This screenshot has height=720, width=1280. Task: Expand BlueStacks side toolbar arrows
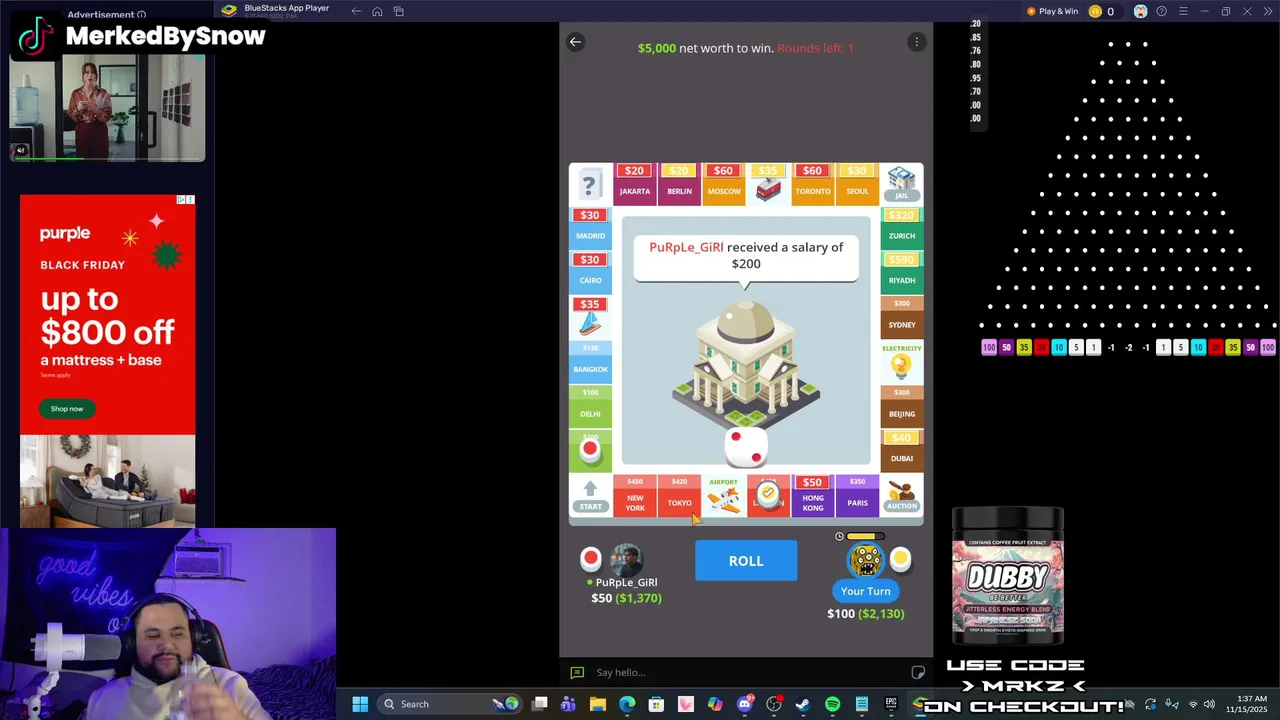point(1268,11)
